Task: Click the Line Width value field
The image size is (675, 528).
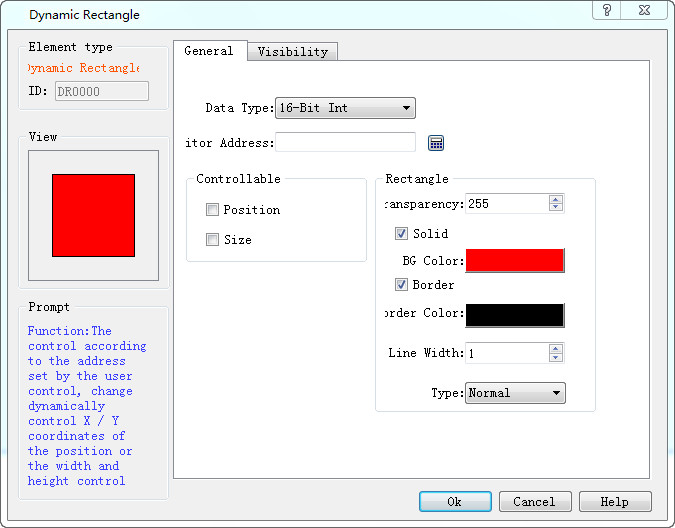Action: [508, 353]
